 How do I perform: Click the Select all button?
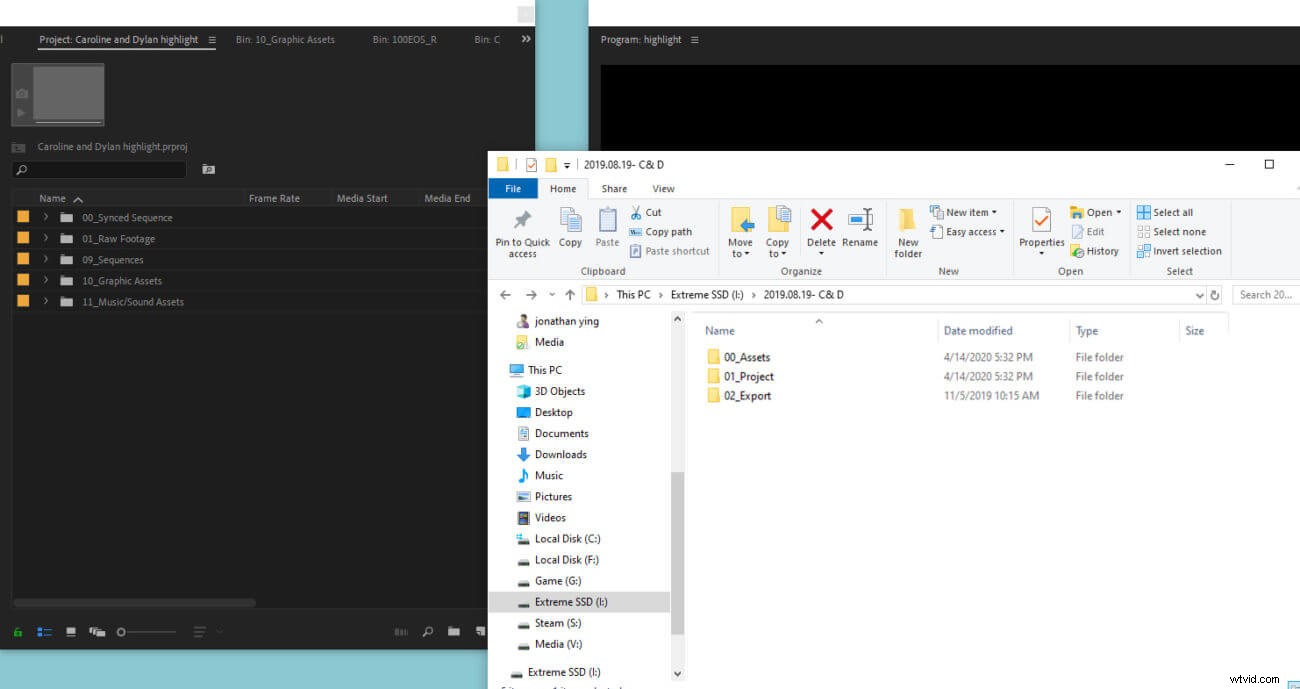pos(1165,212)
